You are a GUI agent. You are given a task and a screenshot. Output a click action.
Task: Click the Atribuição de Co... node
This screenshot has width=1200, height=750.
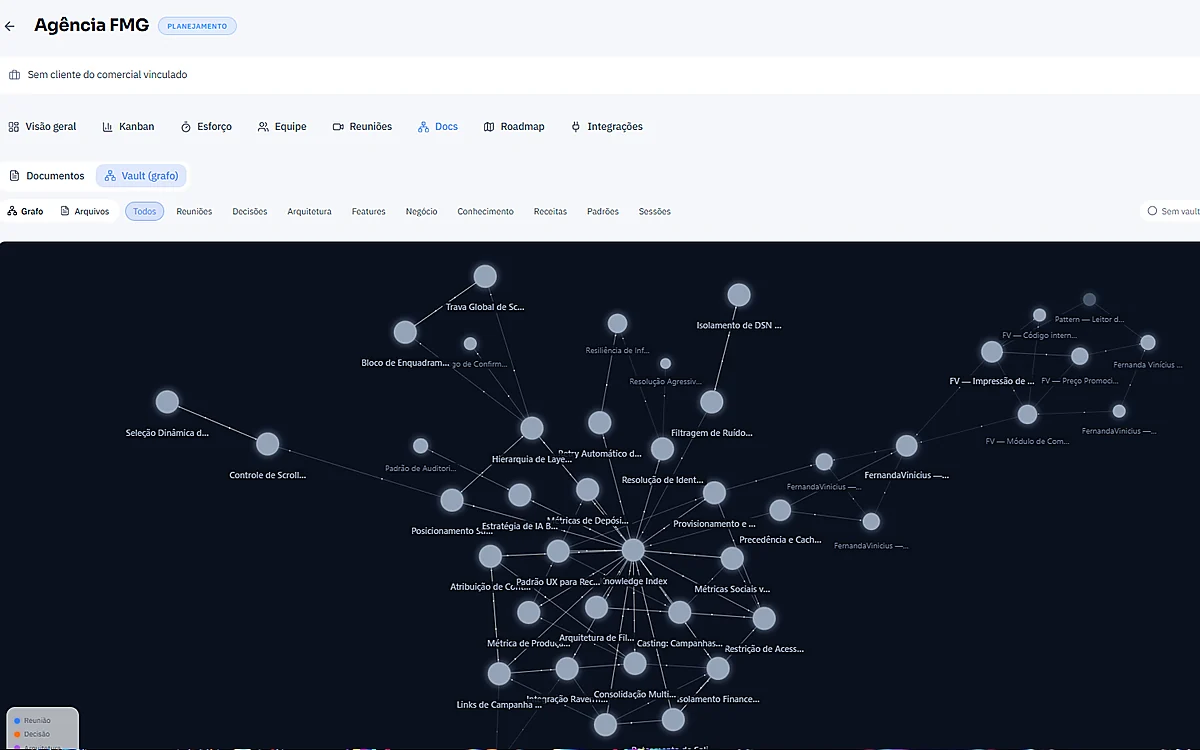tap(490, 556)
